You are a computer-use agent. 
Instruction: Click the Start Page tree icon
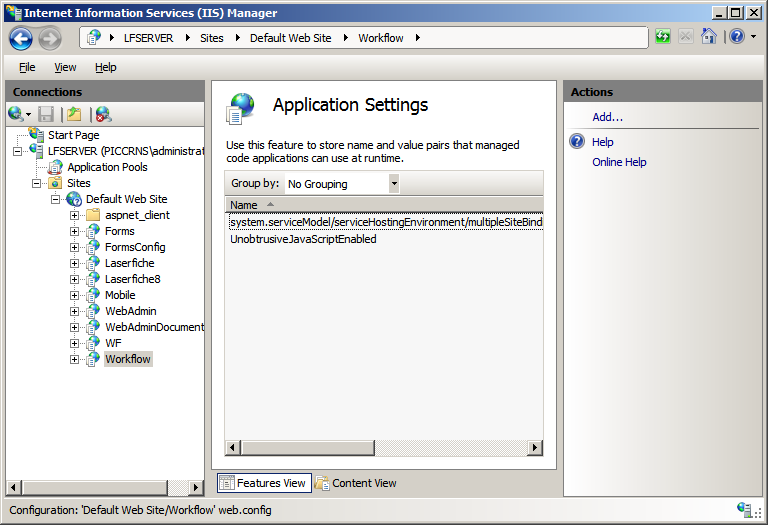pos(36,135)
